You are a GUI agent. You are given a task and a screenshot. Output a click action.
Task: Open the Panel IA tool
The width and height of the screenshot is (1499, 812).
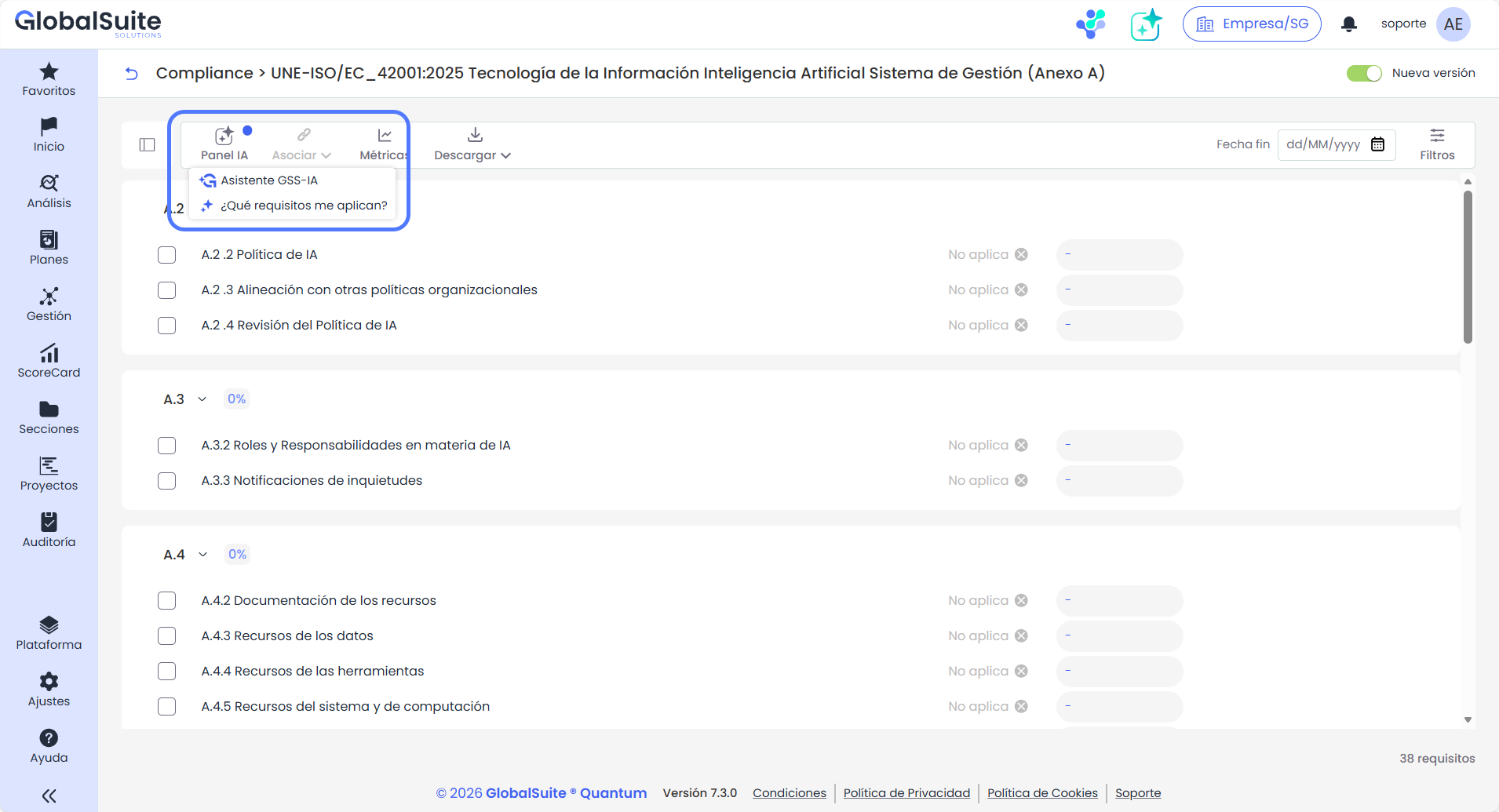pos(224,144)
